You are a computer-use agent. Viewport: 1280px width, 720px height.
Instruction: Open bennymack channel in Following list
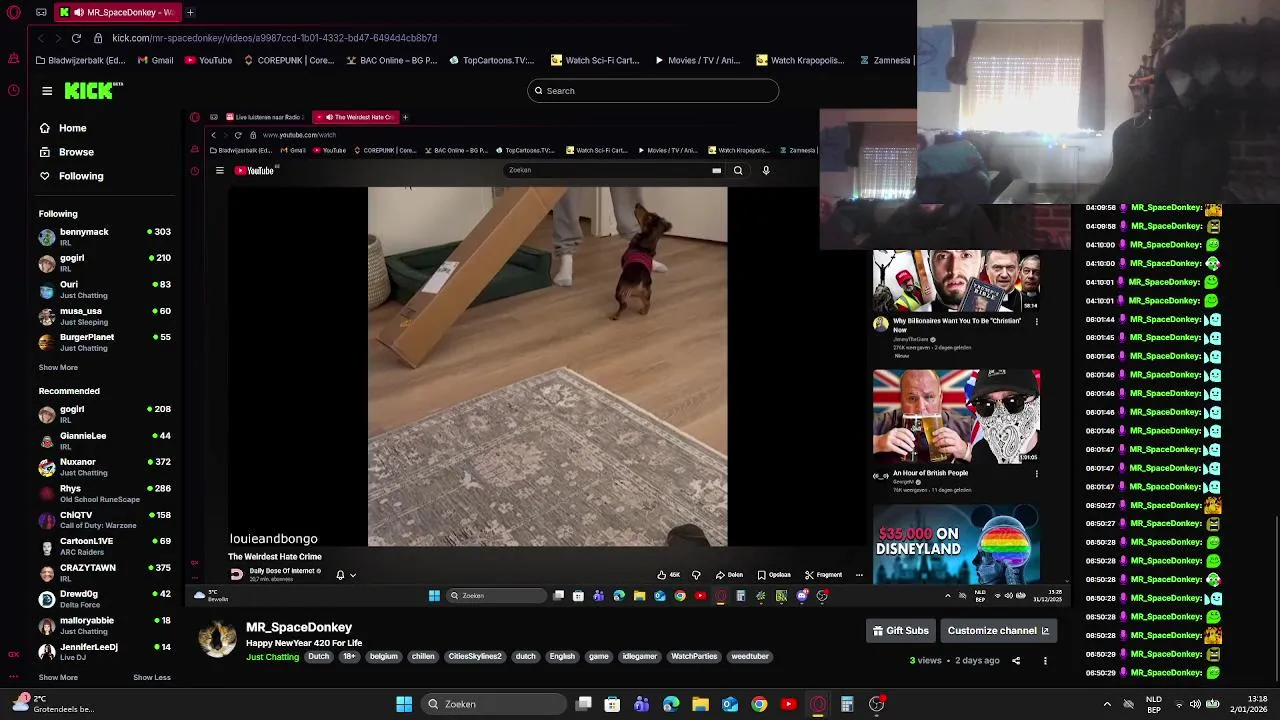click(x=105, y=237)
